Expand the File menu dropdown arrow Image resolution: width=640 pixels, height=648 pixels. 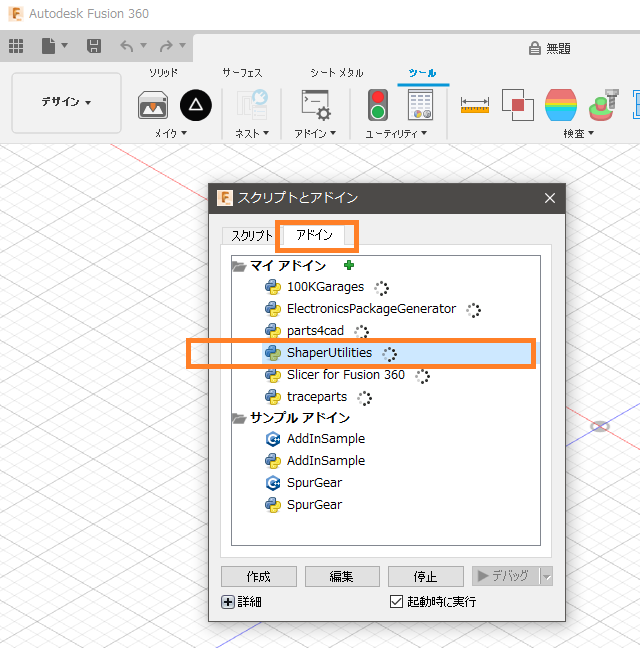(64, 45)
